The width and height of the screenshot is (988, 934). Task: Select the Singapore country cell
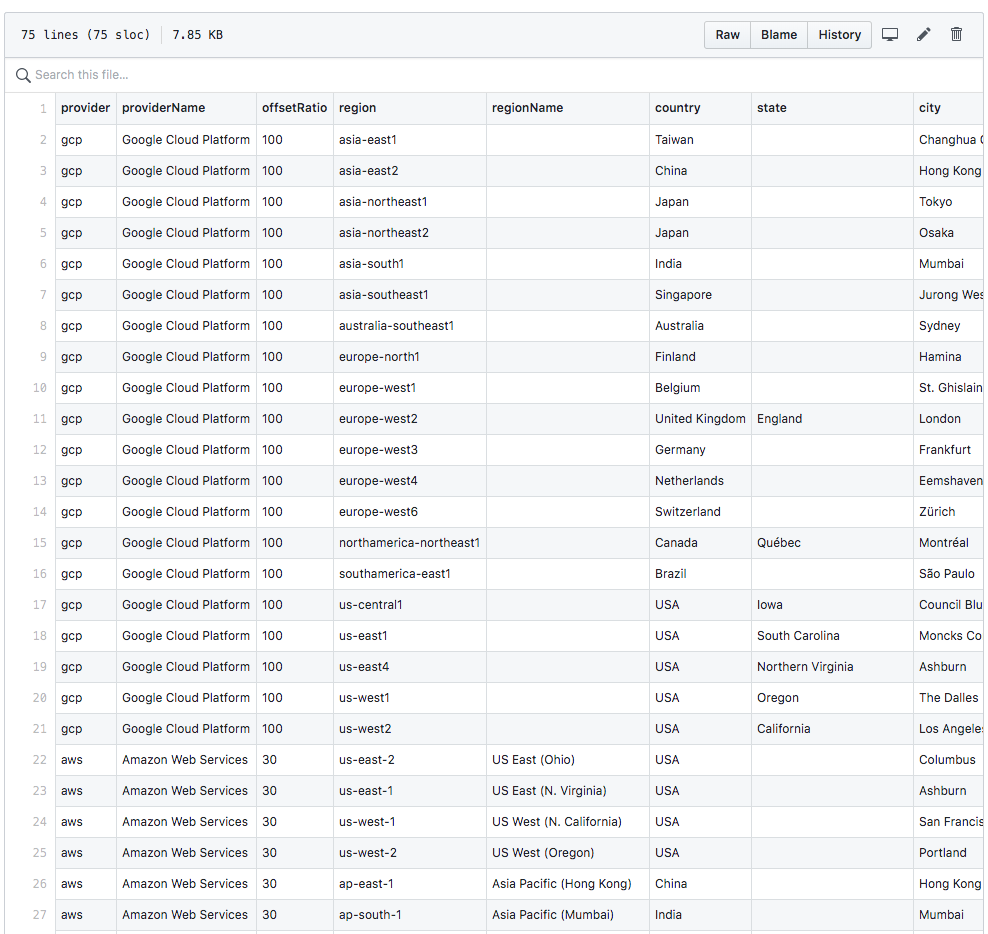[700, 295]
